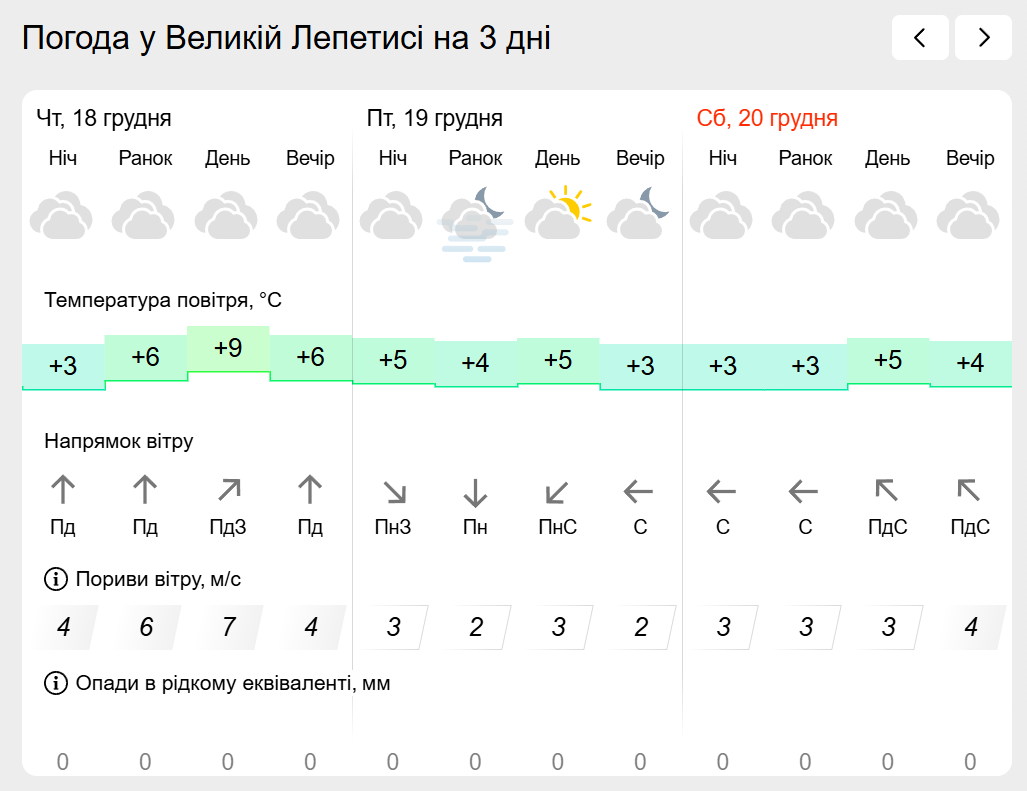Select the Пт, 19 грудня day header
The width and height of the screenshot is (1027, 791).
pyautogui.click(x=434, y=118)
